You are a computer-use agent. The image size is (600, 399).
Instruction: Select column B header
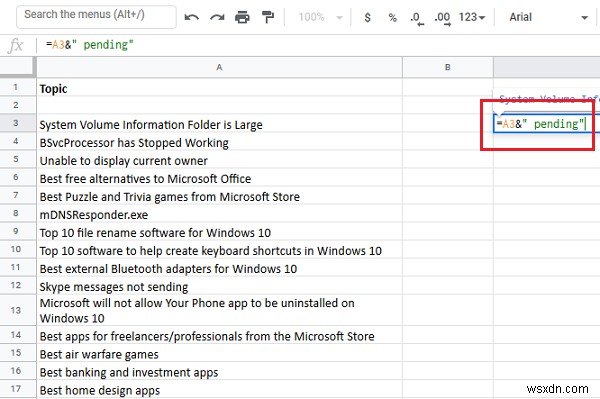448,67
